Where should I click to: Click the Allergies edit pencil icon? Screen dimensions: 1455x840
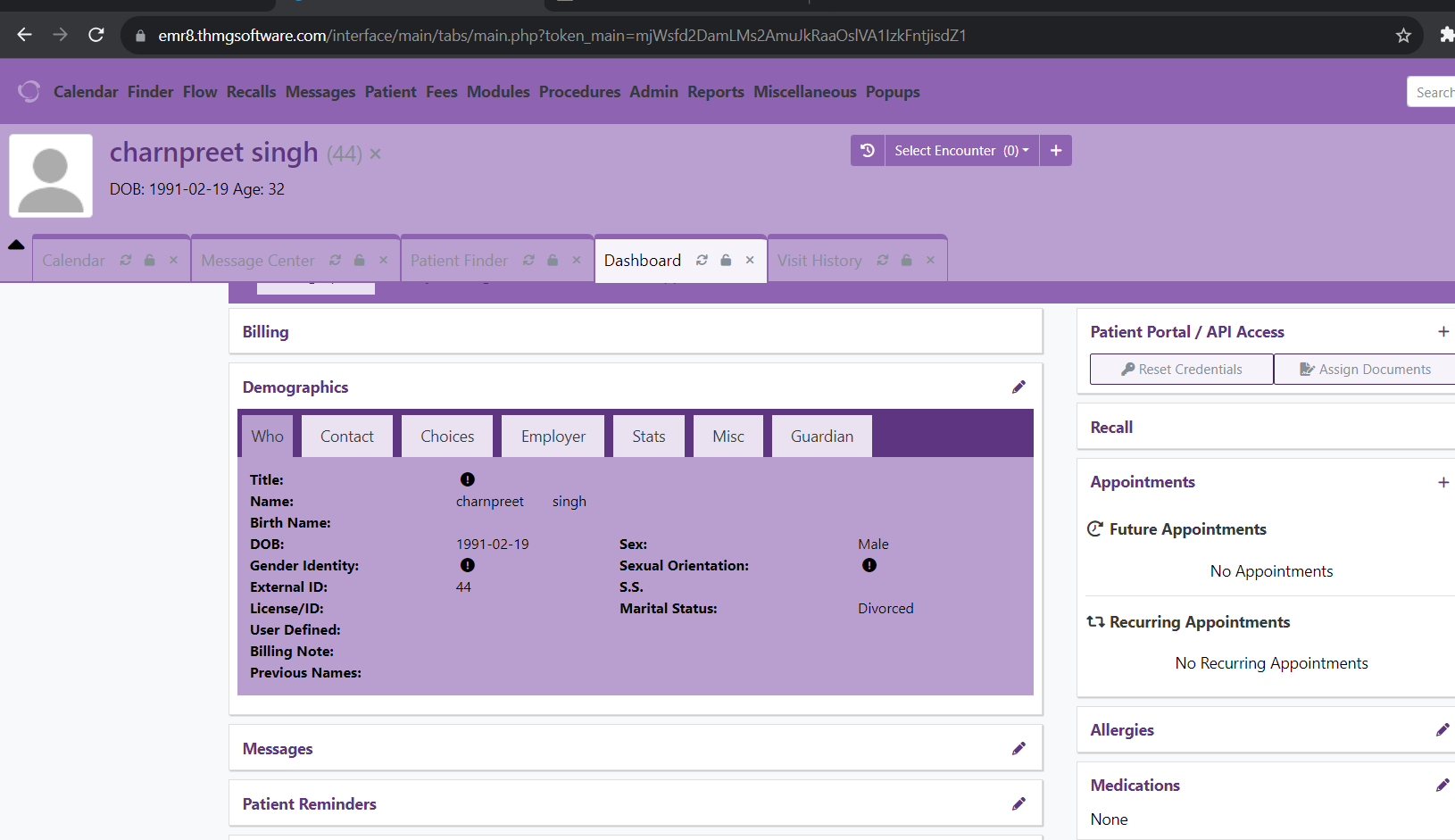(x=1442, y=729)
